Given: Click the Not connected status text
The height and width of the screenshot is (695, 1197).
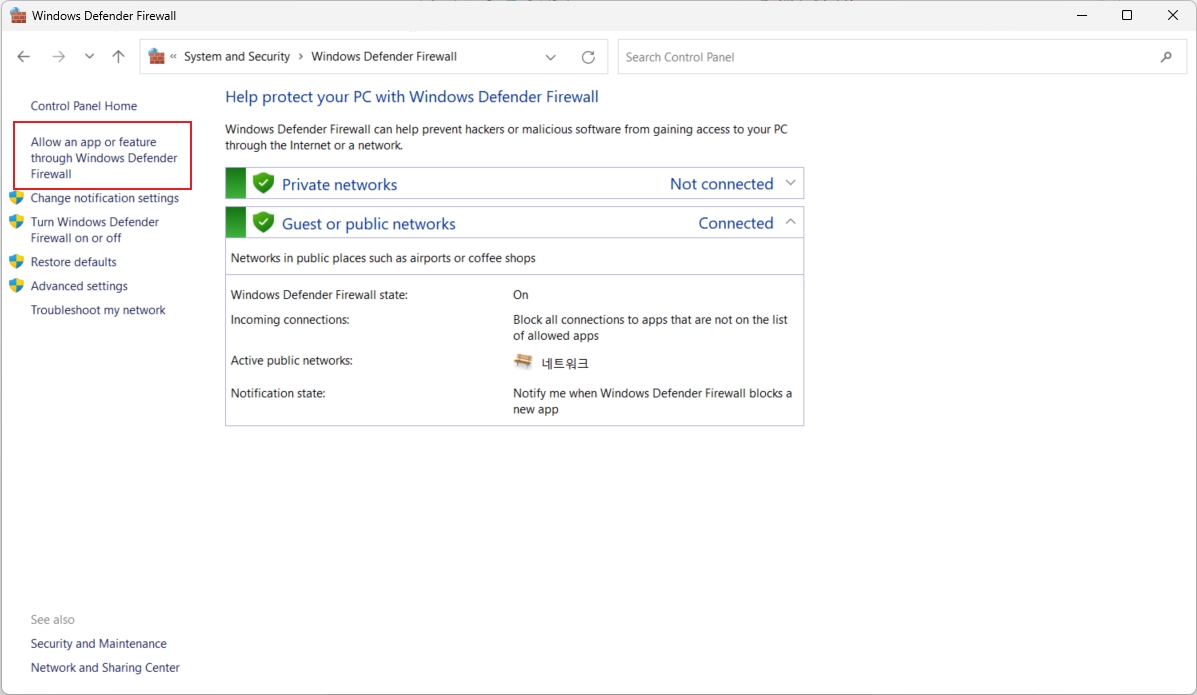Looking at the screenshot, I should click(x=721, y=184).
